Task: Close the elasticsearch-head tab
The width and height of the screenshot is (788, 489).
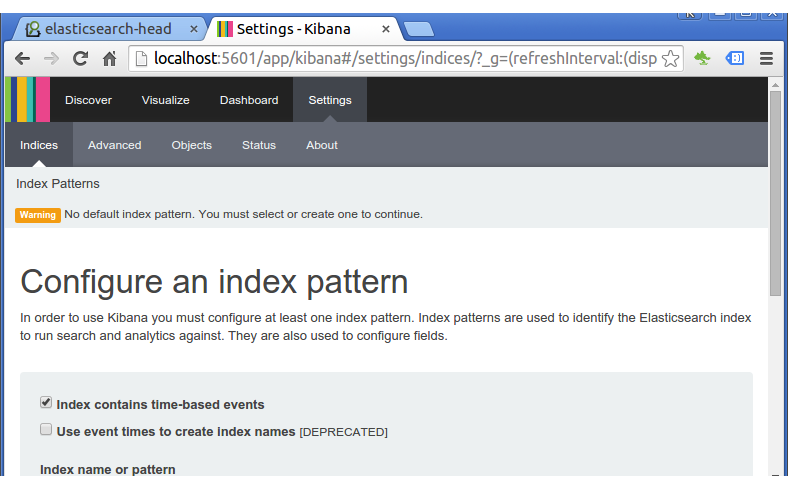Action: coord(193,29)
